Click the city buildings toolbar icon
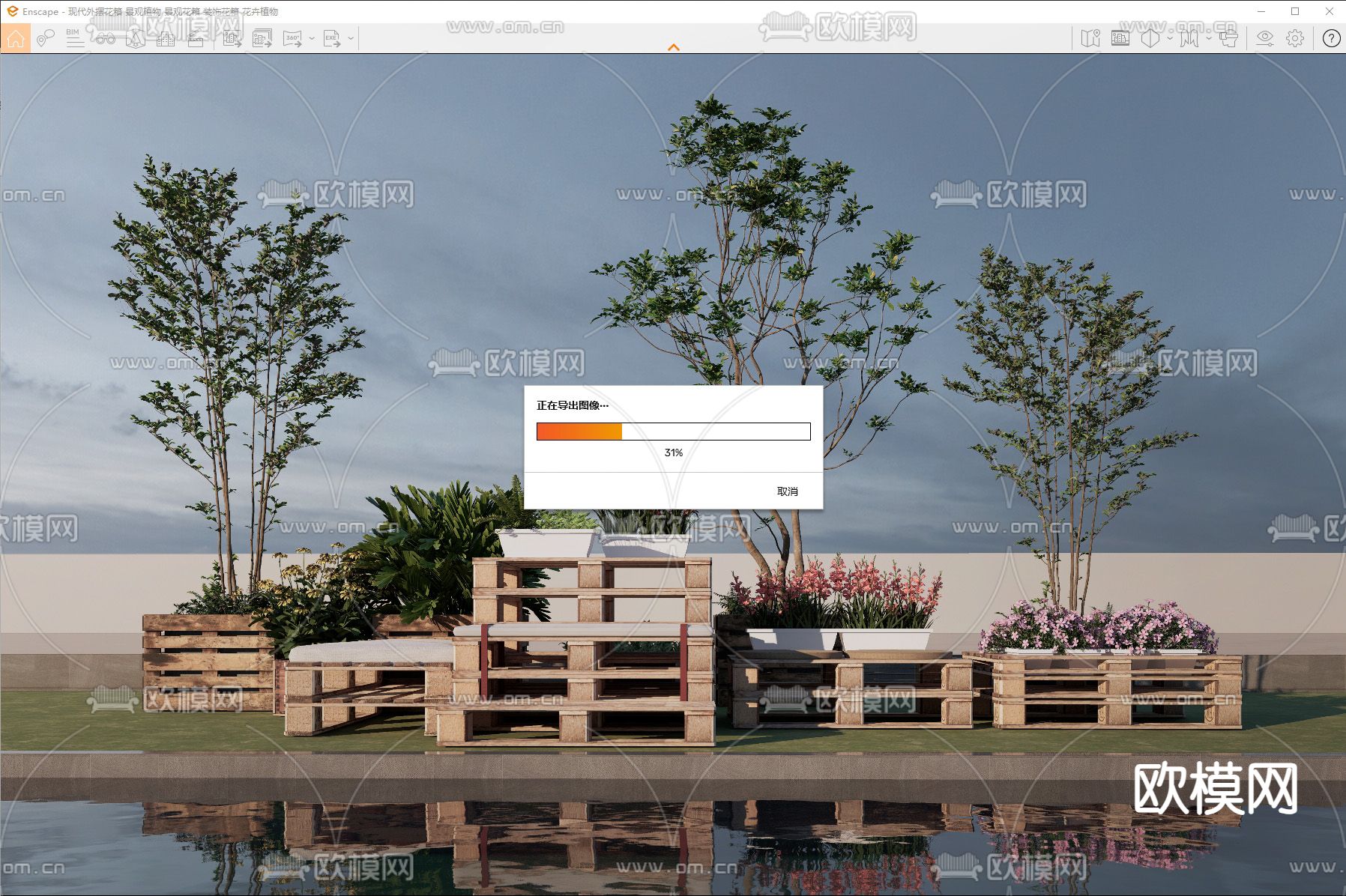Viewport: 1346px width, 896px height. (x=166, y=38)
